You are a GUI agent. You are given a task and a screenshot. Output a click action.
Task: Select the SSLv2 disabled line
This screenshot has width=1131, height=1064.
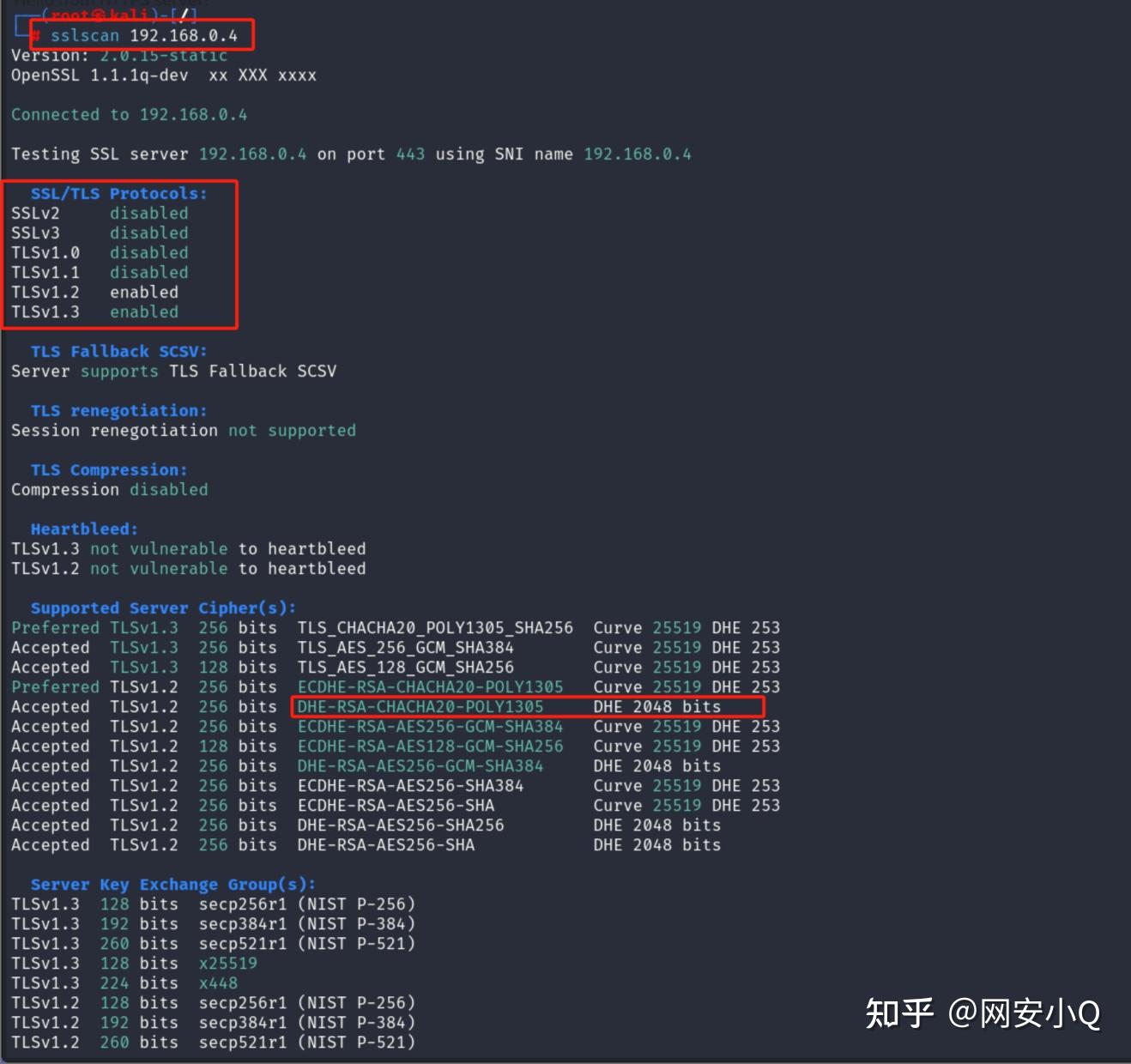[99, 213]
